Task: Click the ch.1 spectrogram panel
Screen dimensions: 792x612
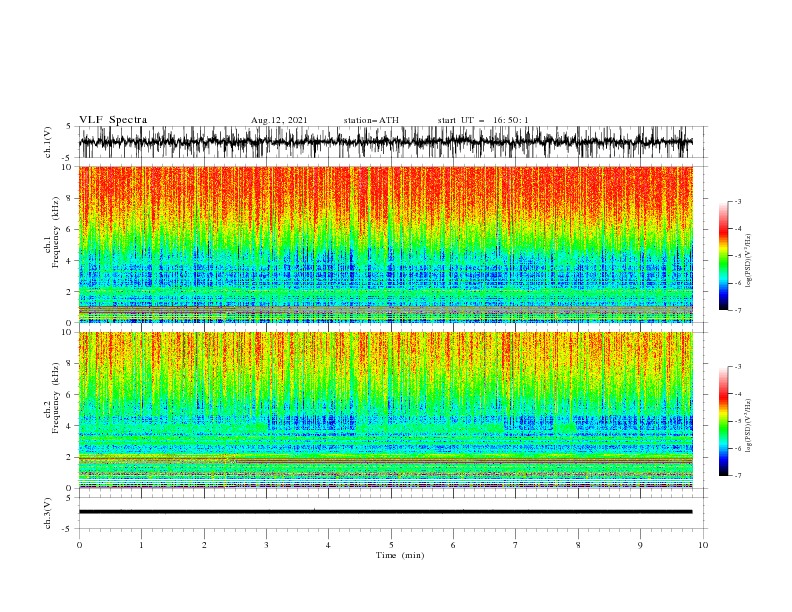Action: [x=385, y=244]
